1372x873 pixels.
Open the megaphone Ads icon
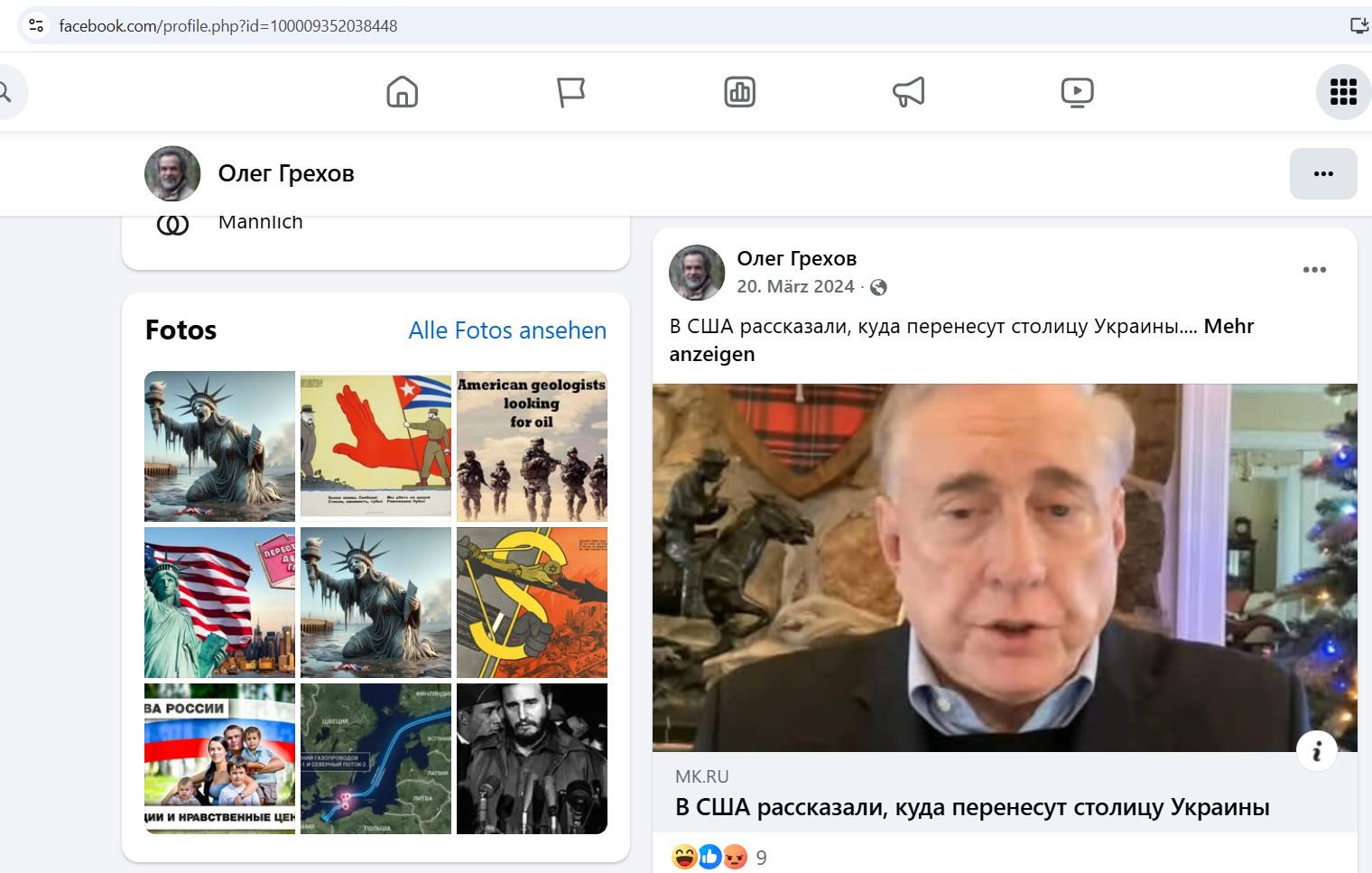pyautogui.click(x=908, y=92)
